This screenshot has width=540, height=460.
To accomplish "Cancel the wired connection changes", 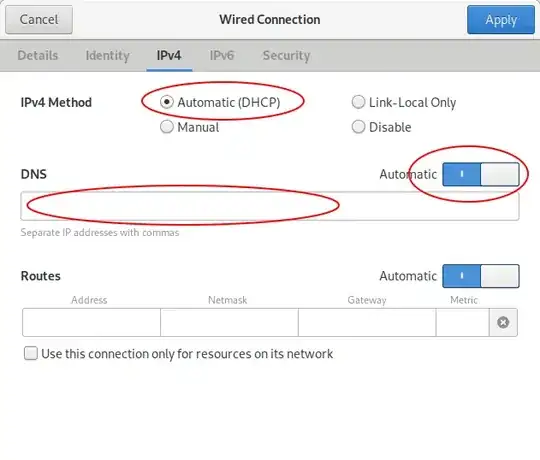I will 39,20.
